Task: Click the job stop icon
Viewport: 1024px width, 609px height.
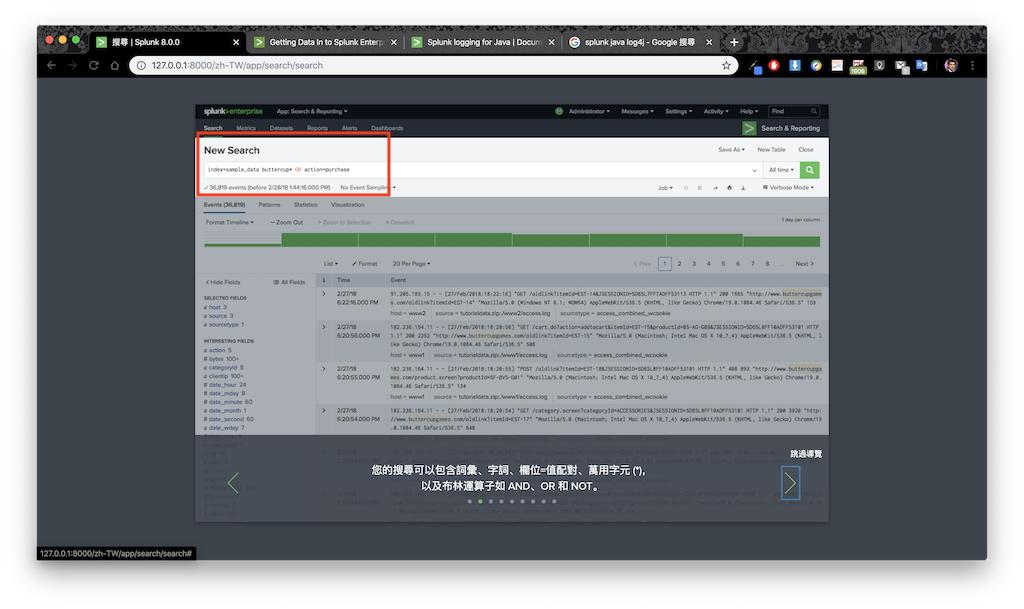Action: pyautogui.click(x=699, y=188)
